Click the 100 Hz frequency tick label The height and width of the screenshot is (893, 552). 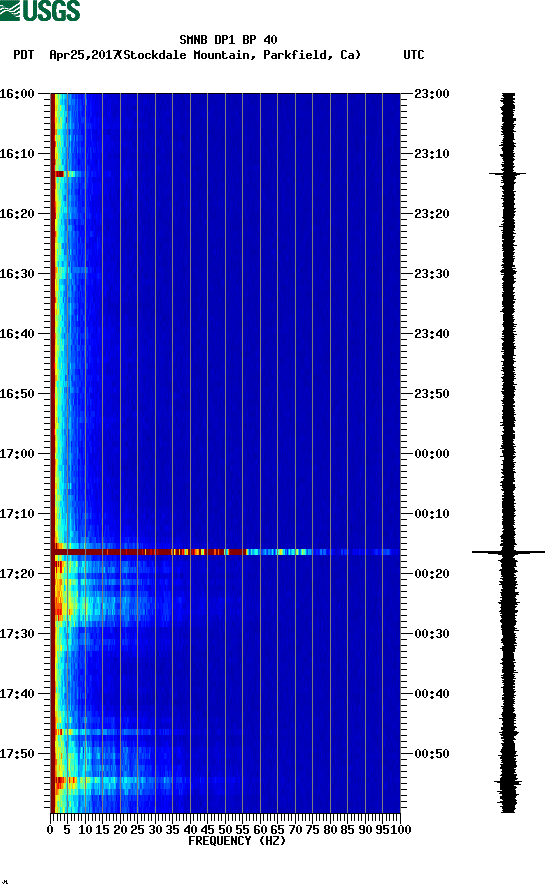coord(400,830)
